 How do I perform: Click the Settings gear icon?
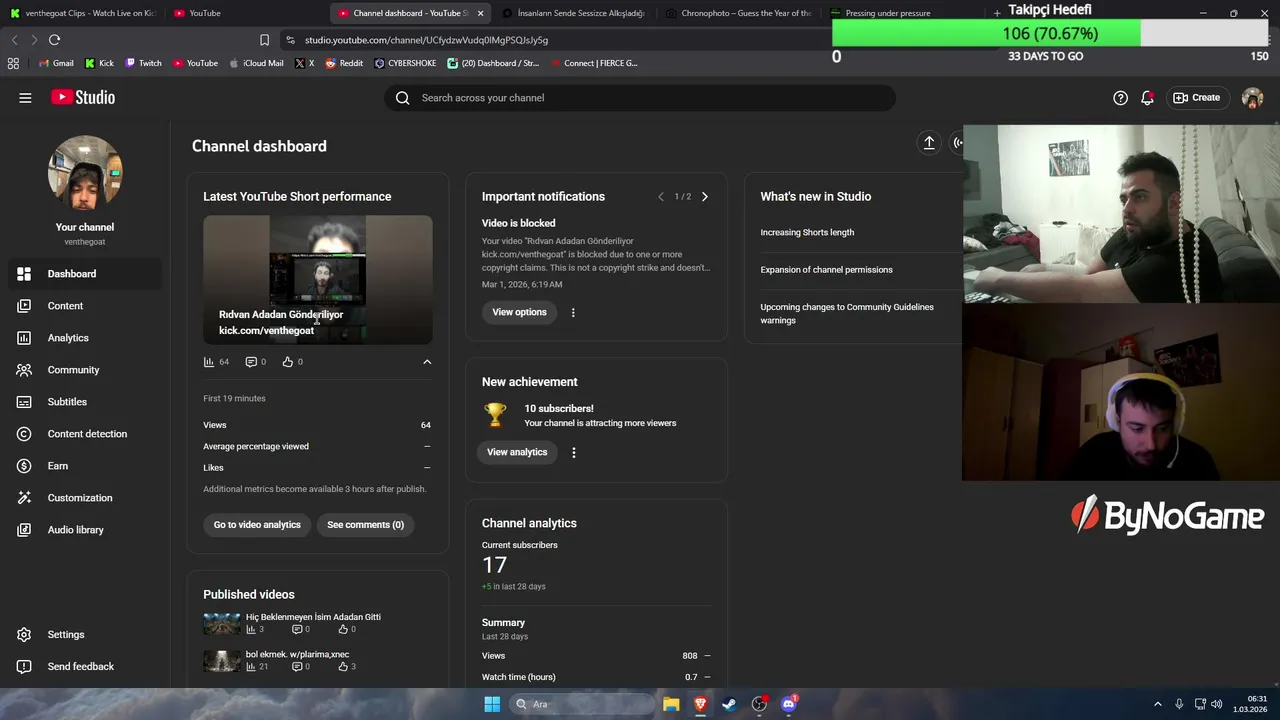click(x=24, y=635)
